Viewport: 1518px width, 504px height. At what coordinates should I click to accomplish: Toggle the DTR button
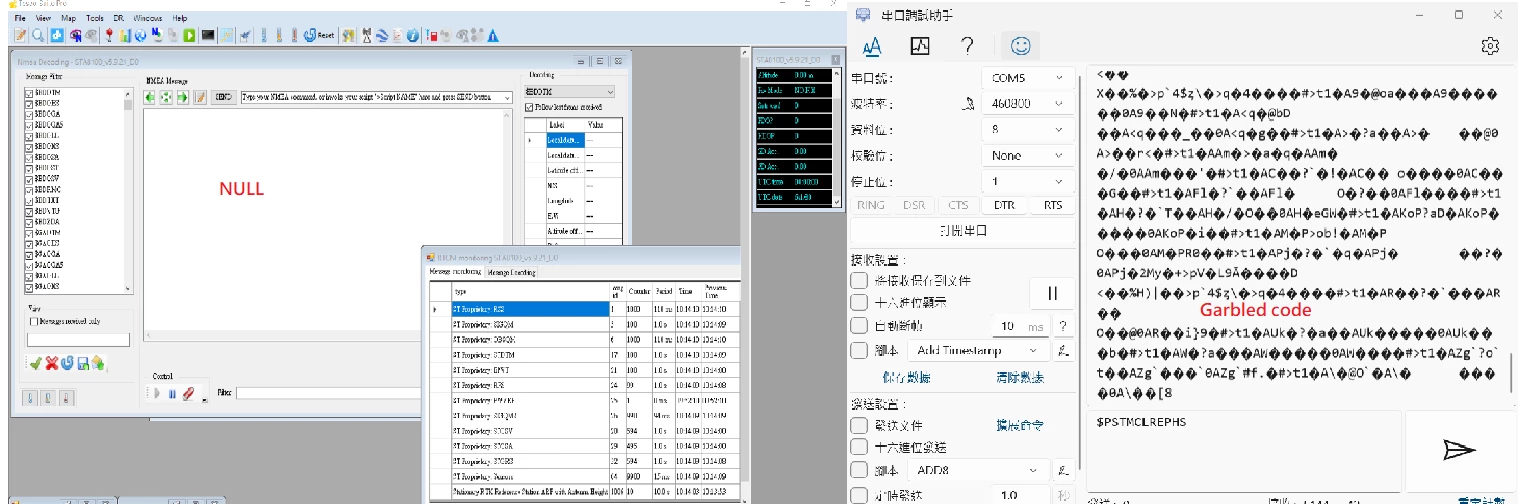(1003, 205)
